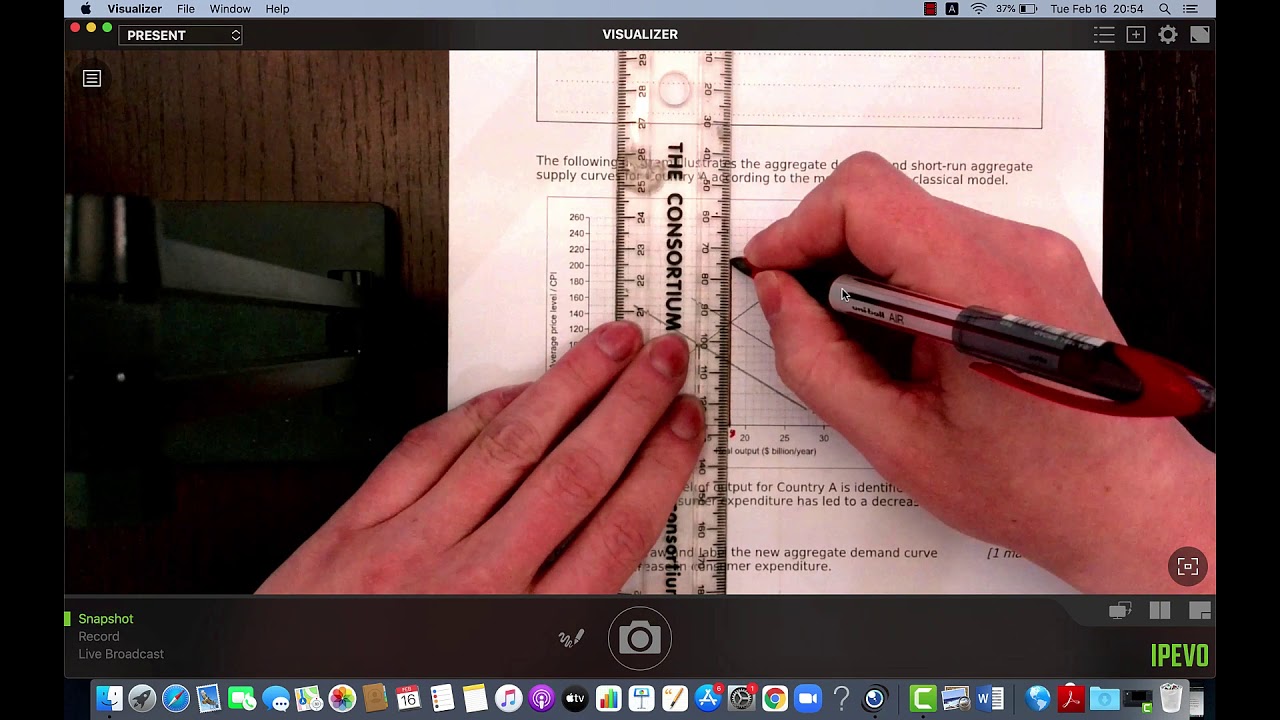Image resolution: width=1280 pixels, height=720 pixels.
Task: Switch to Record mode
Action: coord(99,636)
